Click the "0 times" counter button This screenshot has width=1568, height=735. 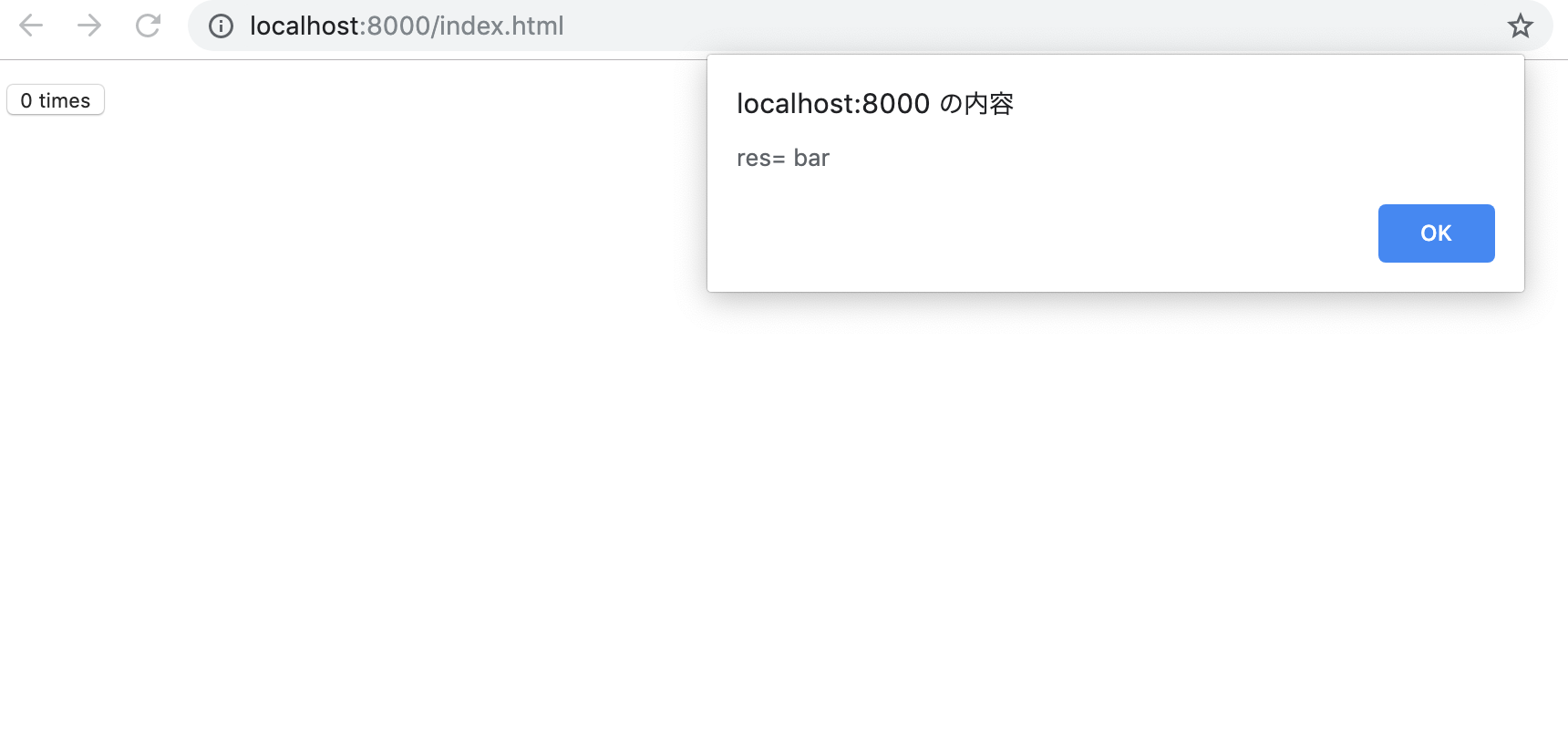[56, 100]
